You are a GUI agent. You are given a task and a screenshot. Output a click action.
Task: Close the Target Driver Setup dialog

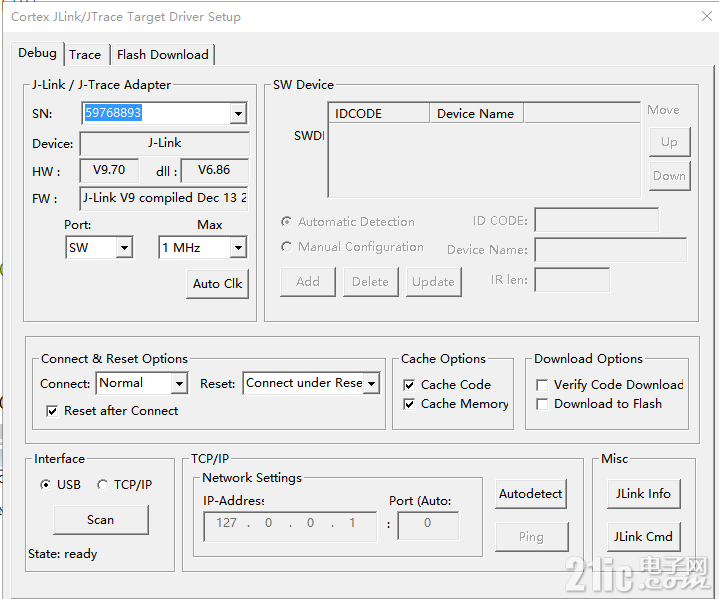click(707, 17)
